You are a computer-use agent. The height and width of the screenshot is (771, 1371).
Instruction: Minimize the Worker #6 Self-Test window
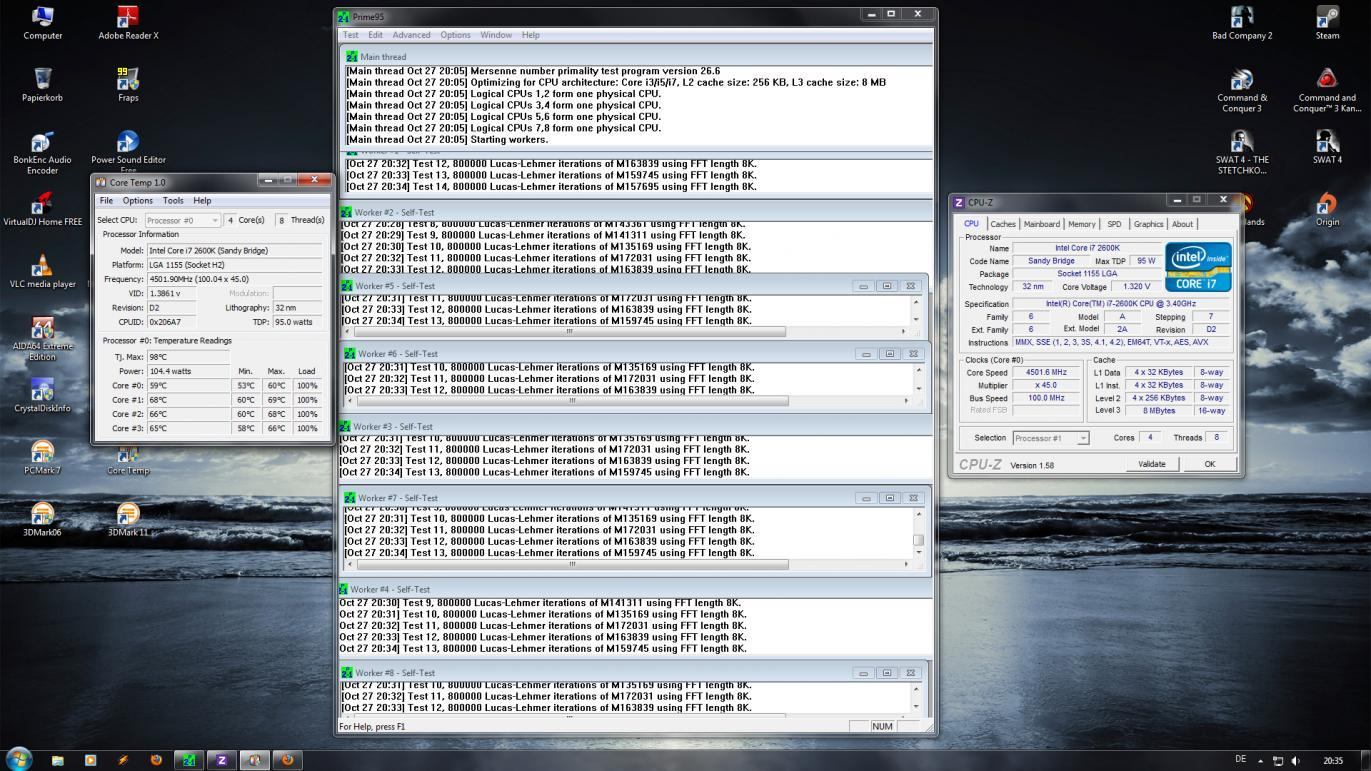coord(866,354)
